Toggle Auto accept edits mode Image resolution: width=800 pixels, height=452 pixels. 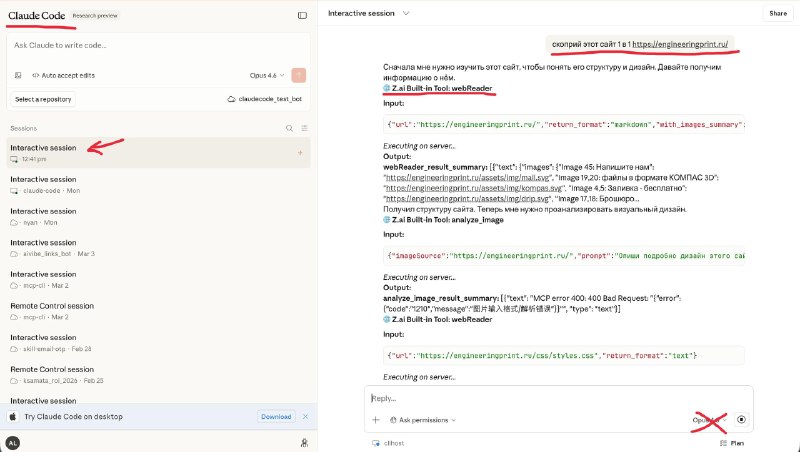point(63,75)
